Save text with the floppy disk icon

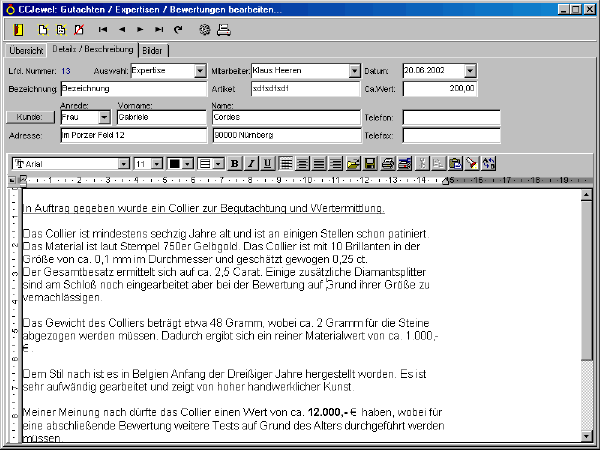[x=370, y=163]
